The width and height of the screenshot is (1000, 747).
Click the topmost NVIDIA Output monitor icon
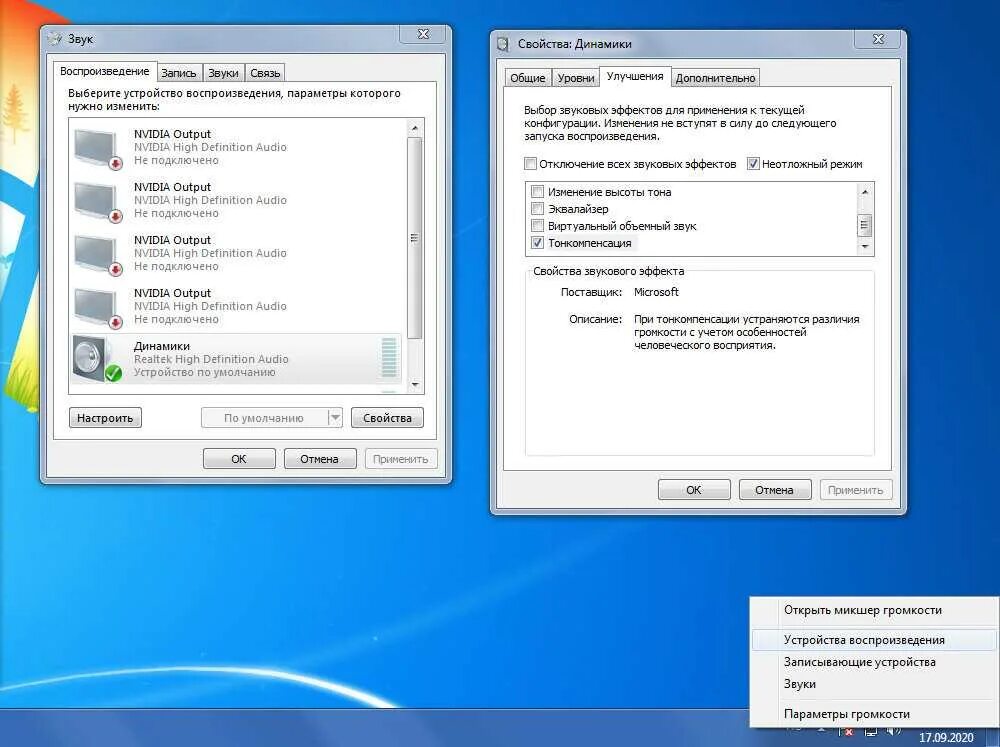[x=98, y=148]
